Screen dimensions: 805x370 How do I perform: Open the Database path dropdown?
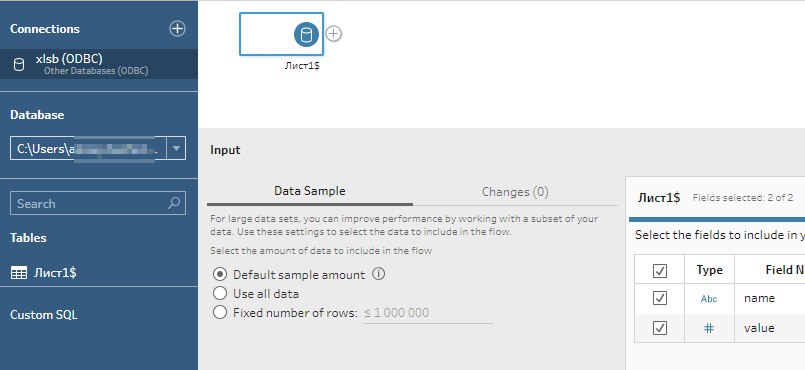tap(176, 148)
